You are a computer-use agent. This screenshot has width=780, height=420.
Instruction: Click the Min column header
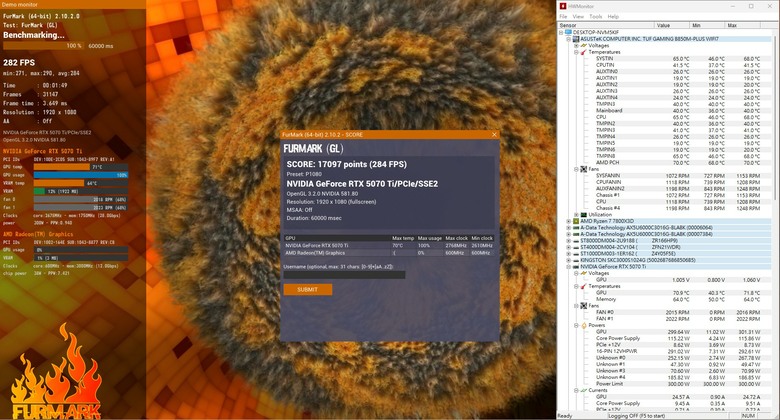coord(707,25)
